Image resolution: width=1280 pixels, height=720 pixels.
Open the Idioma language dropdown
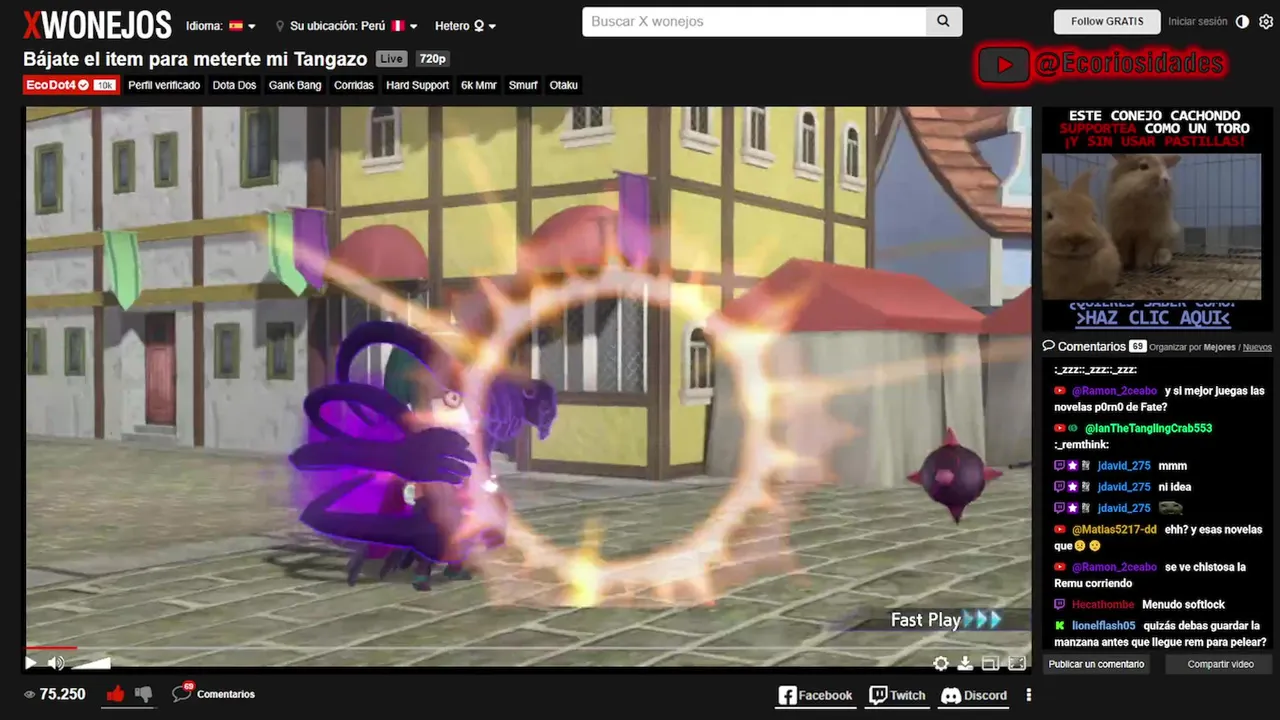(221, 26)
